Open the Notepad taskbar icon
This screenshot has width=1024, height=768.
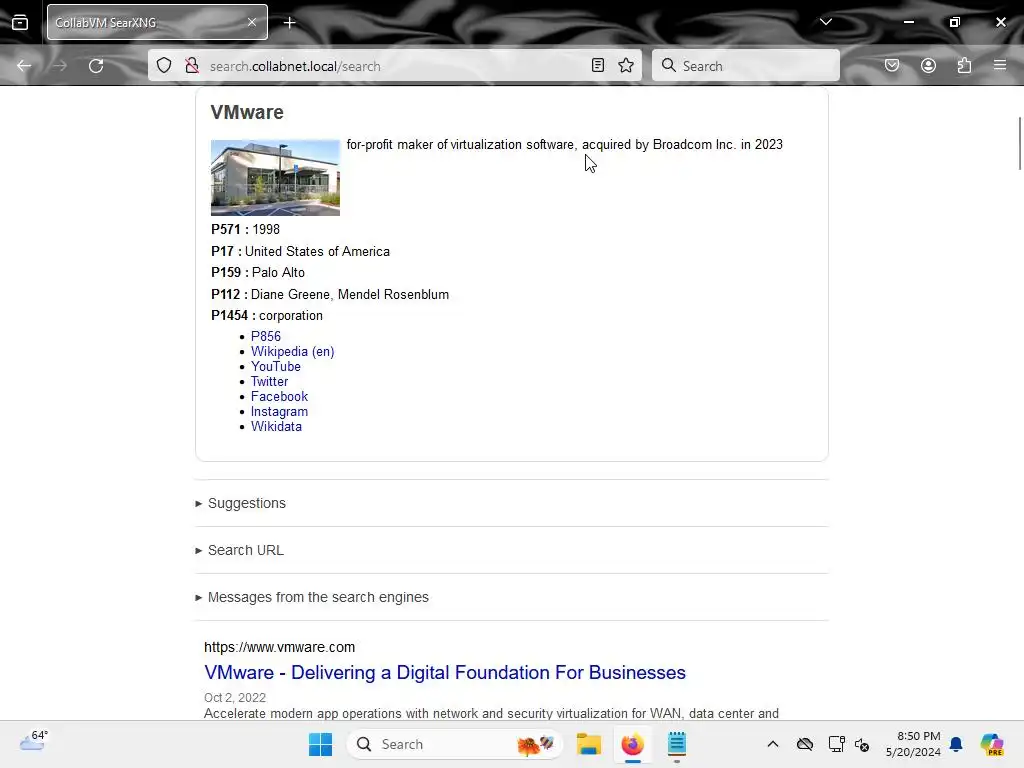click(677, 744)
